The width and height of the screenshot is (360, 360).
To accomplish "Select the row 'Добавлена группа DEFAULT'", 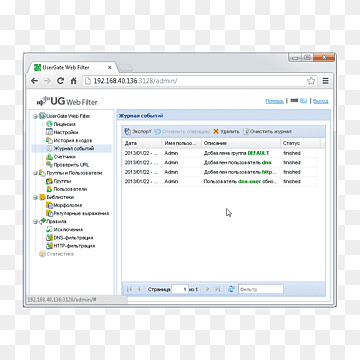I will 220,153.
